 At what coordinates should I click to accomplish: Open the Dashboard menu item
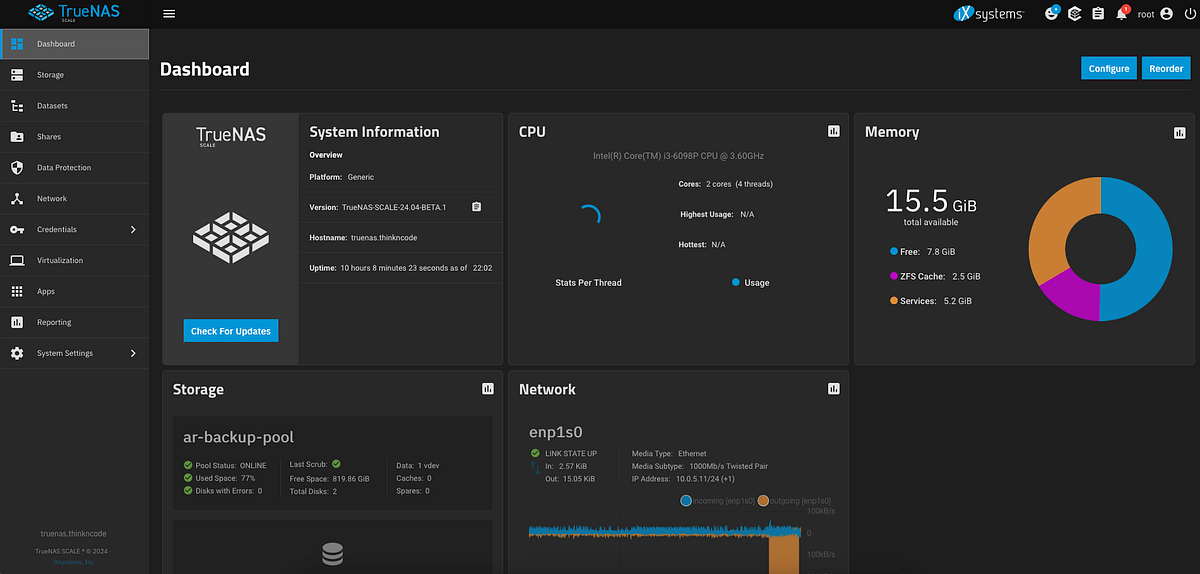[75, 44]
